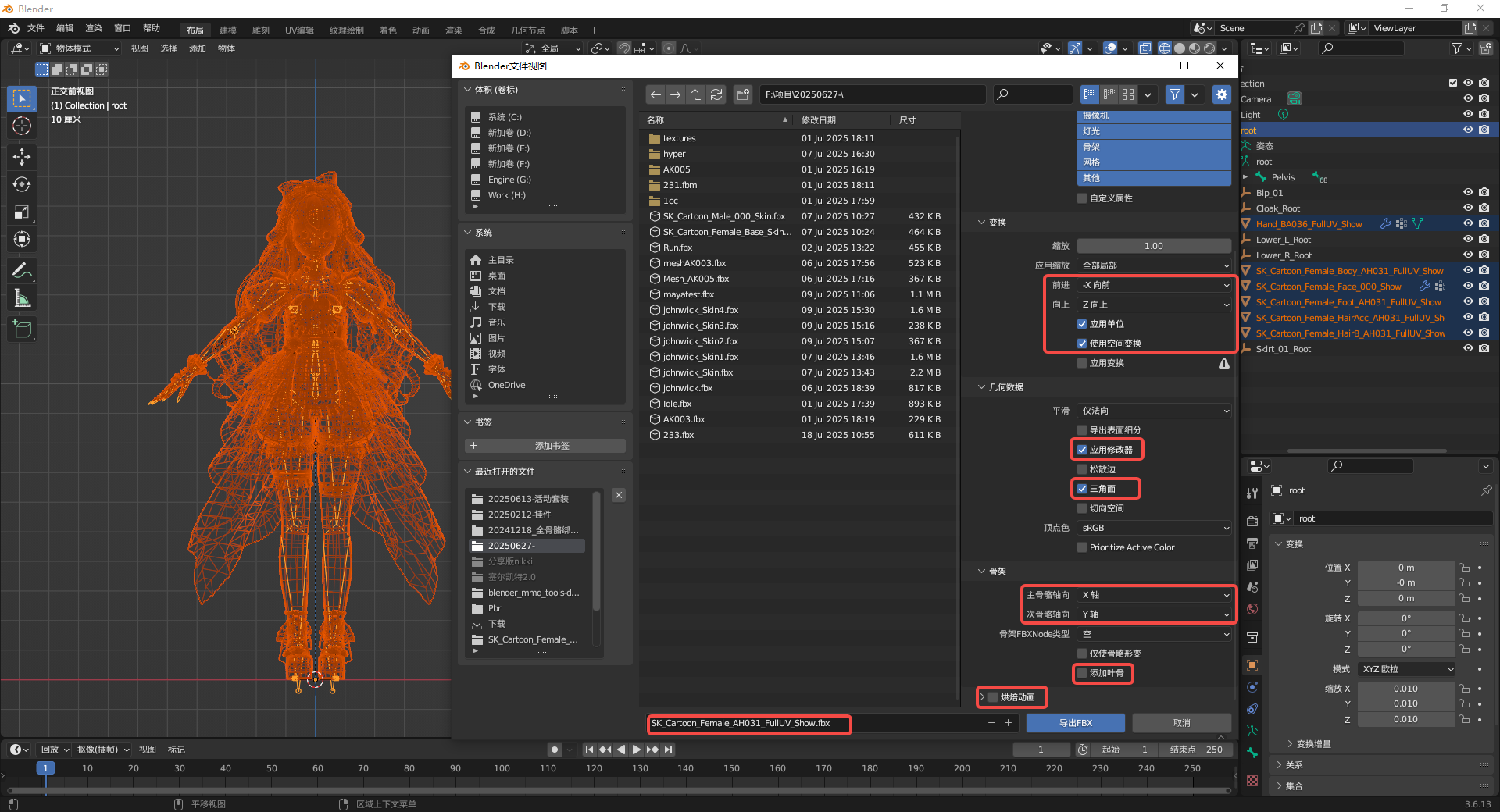This screenshot has height=812, width=1500.
Task: Click the 导出FBX button
Action: click(1075, 723)
